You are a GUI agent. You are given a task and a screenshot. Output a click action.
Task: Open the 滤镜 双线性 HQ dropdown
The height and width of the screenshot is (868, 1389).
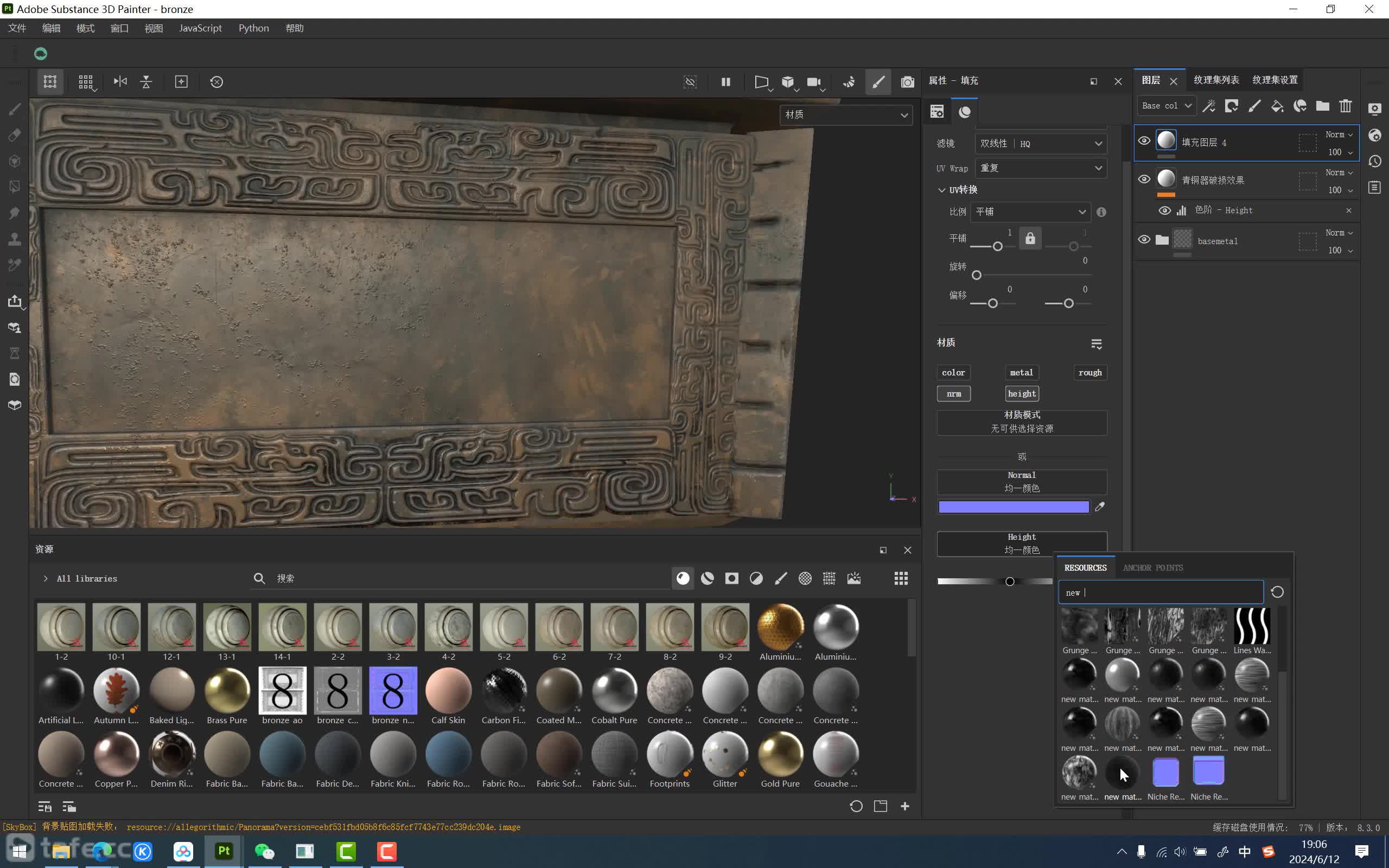[x=1041, y=144]
